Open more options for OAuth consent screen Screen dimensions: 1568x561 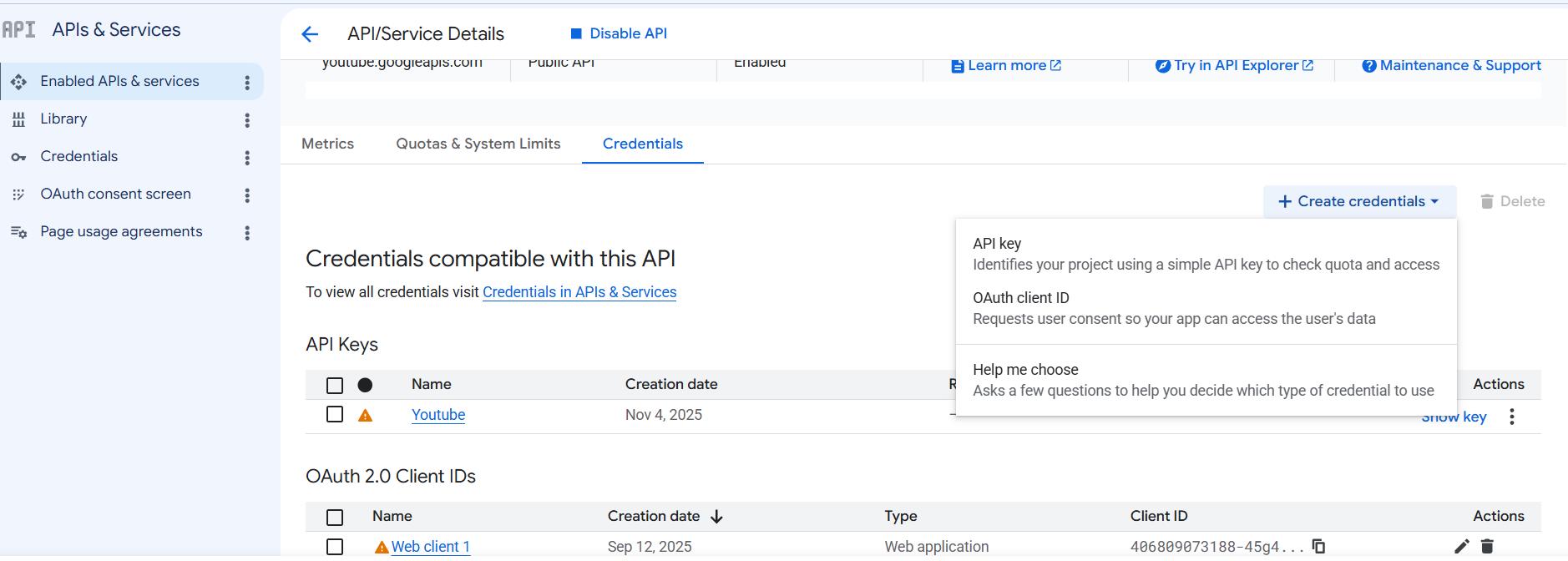tap(247, 195)
